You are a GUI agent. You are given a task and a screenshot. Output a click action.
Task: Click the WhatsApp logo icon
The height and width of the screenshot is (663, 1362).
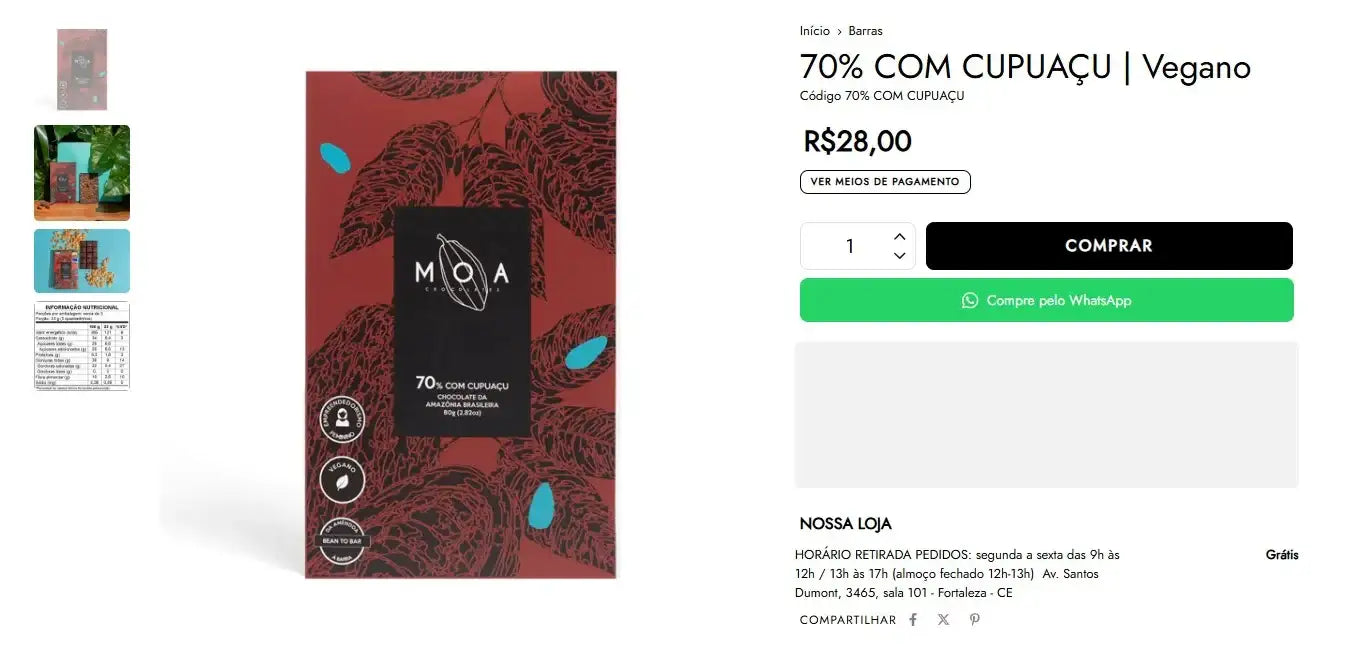(x=969, y=300)
